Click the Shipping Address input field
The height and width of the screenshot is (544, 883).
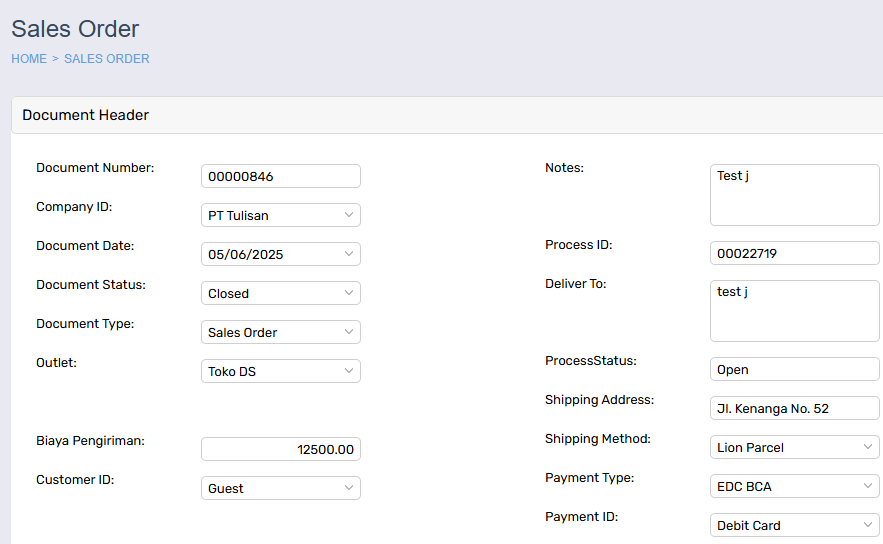coord(795,408)
